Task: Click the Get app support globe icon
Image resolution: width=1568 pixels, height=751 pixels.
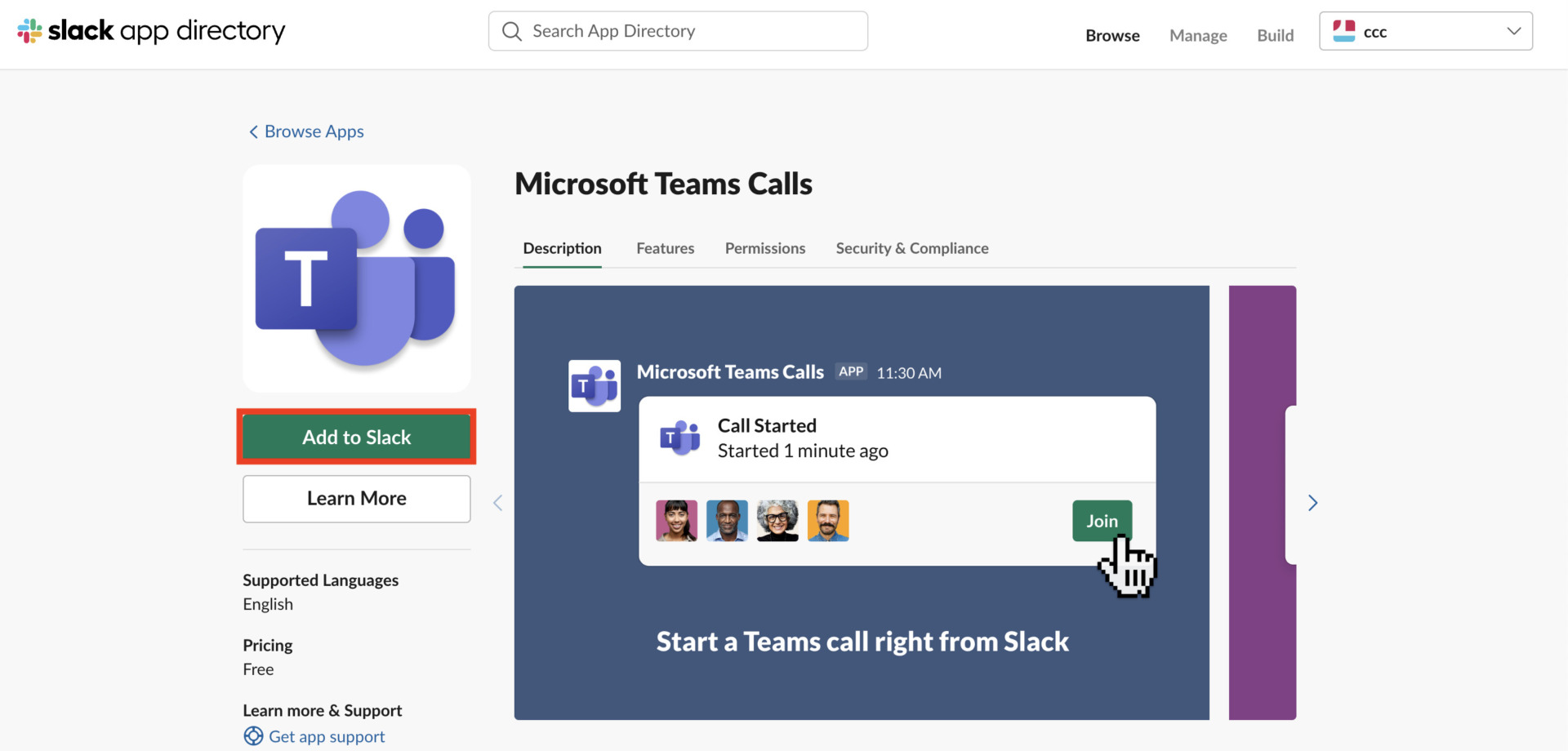Action: pyautogui.click(x=253, y=735)
